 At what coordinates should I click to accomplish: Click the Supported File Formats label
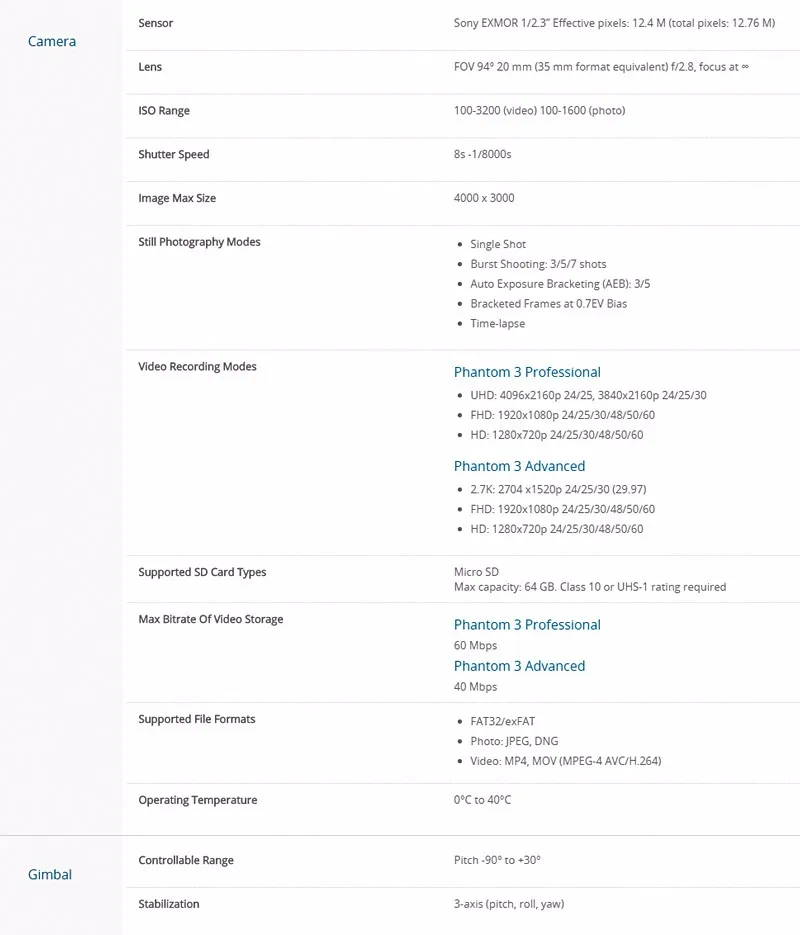click(x=197, y=719)
